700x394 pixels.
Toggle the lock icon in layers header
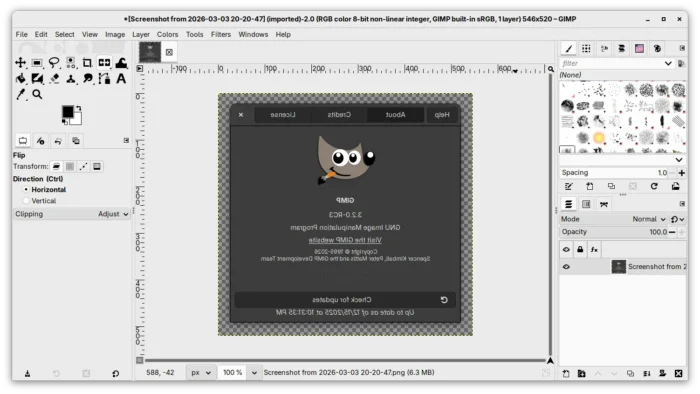pos(580,249)
